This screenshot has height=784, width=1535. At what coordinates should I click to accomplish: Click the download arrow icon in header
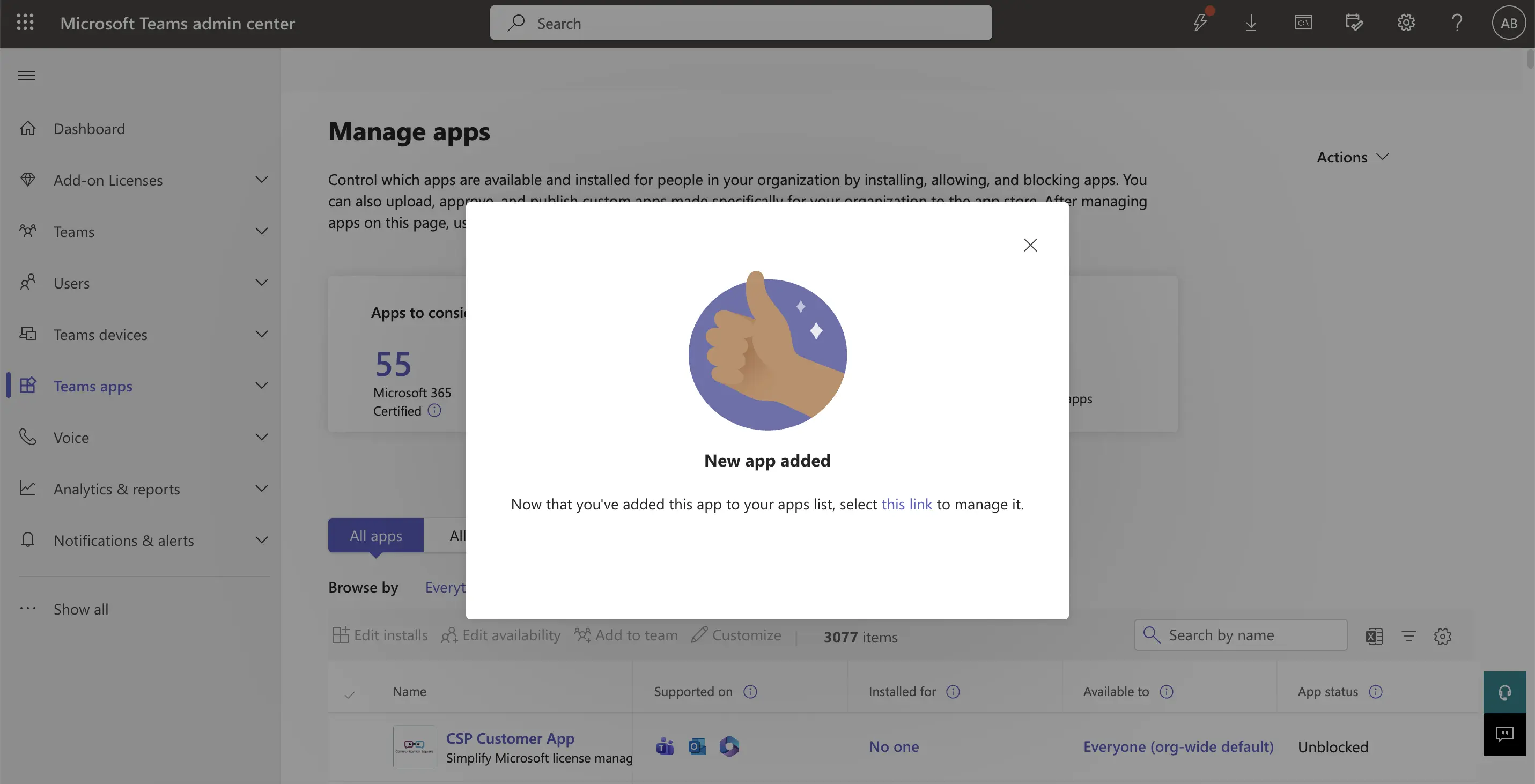[x=1251, y=23]
